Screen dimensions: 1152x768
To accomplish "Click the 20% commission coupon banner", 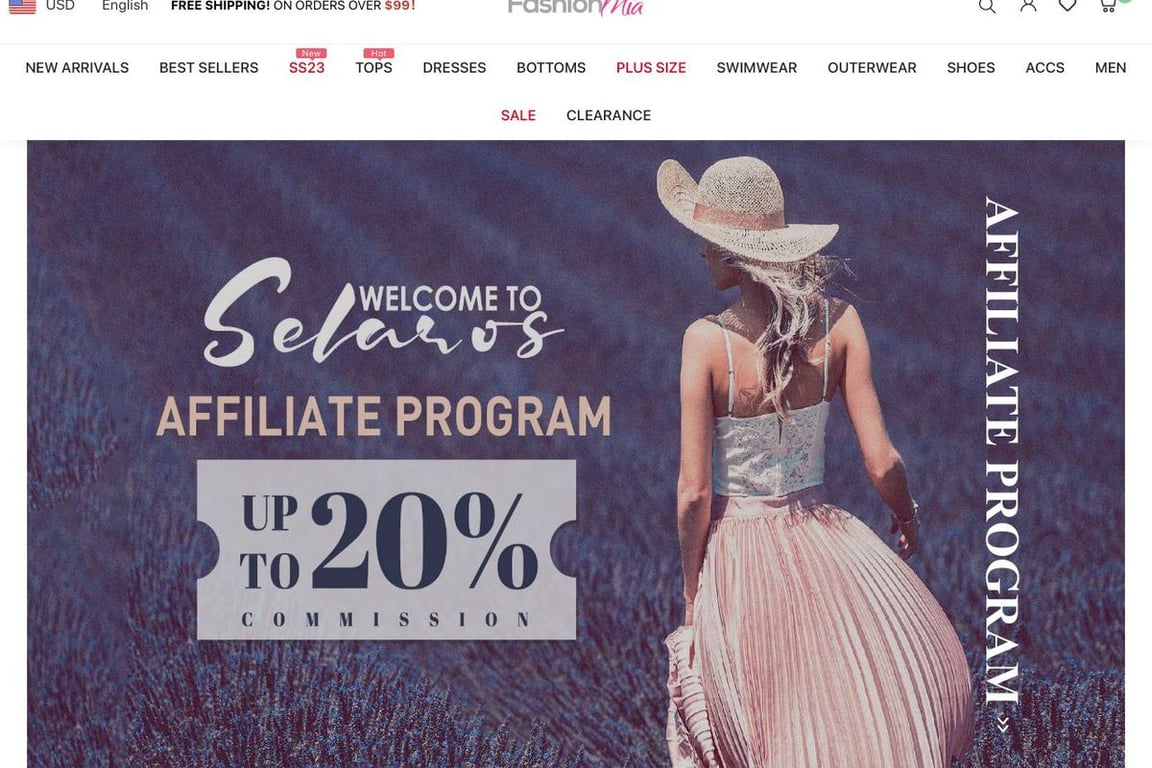I will [x=386, y=550].
